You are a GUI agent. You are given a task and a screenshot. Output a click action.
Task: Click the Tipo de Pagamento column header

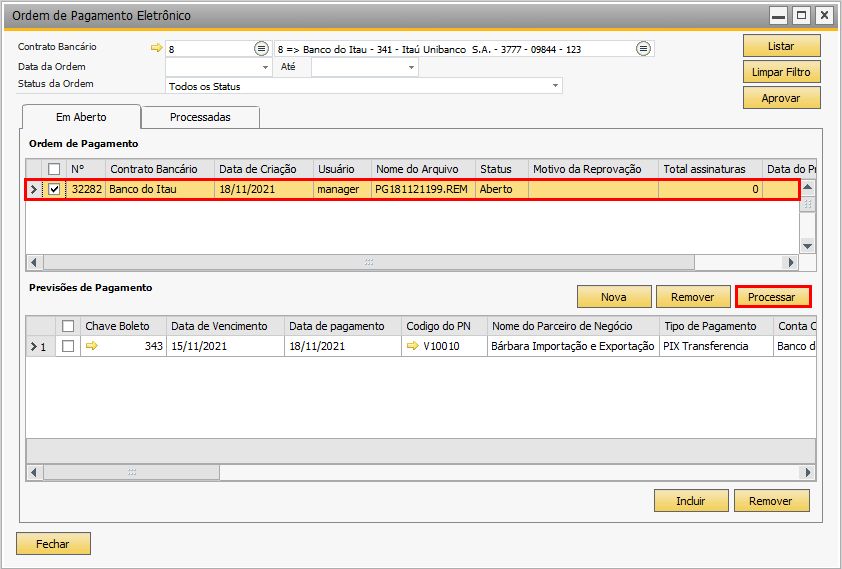(x=716, y=326)
